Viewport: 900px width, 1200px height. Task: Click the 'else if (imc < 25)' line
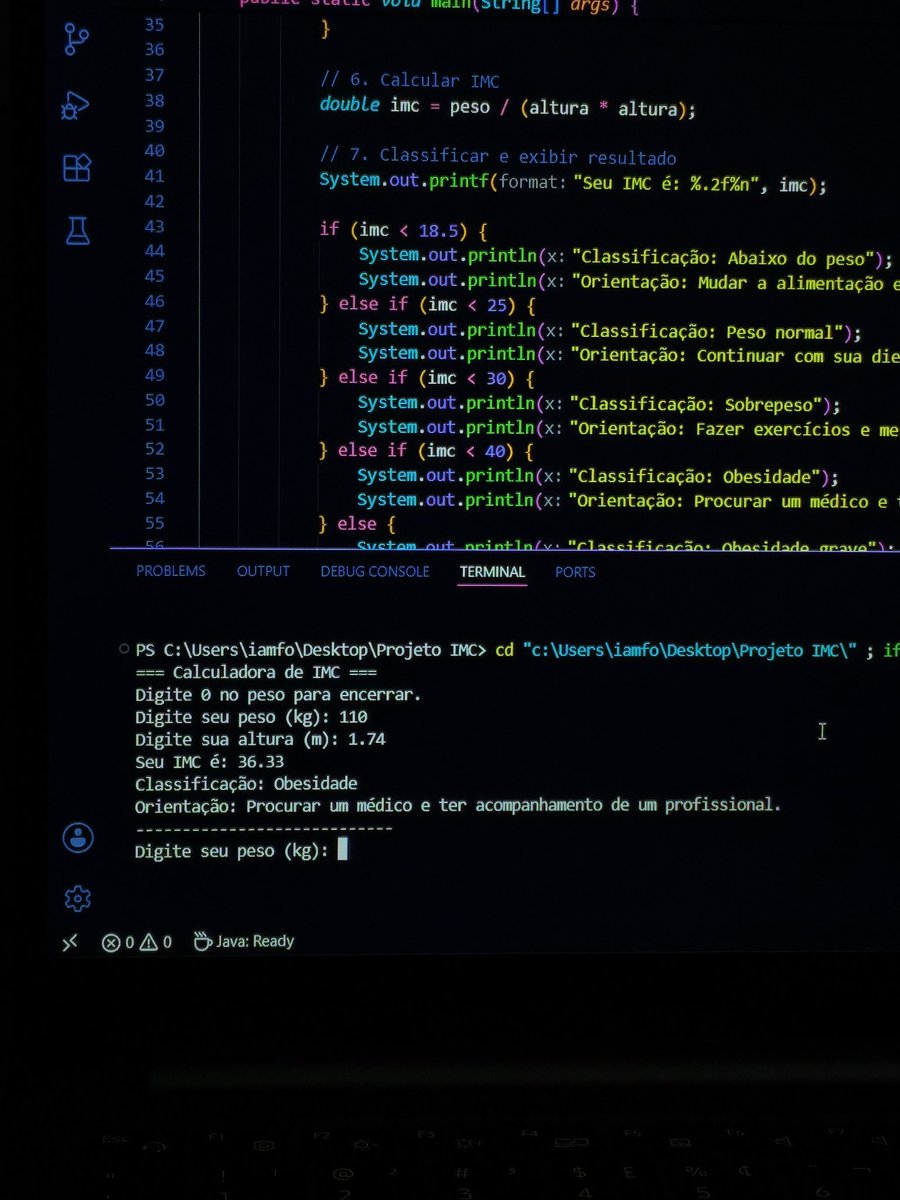pos(428,305)
